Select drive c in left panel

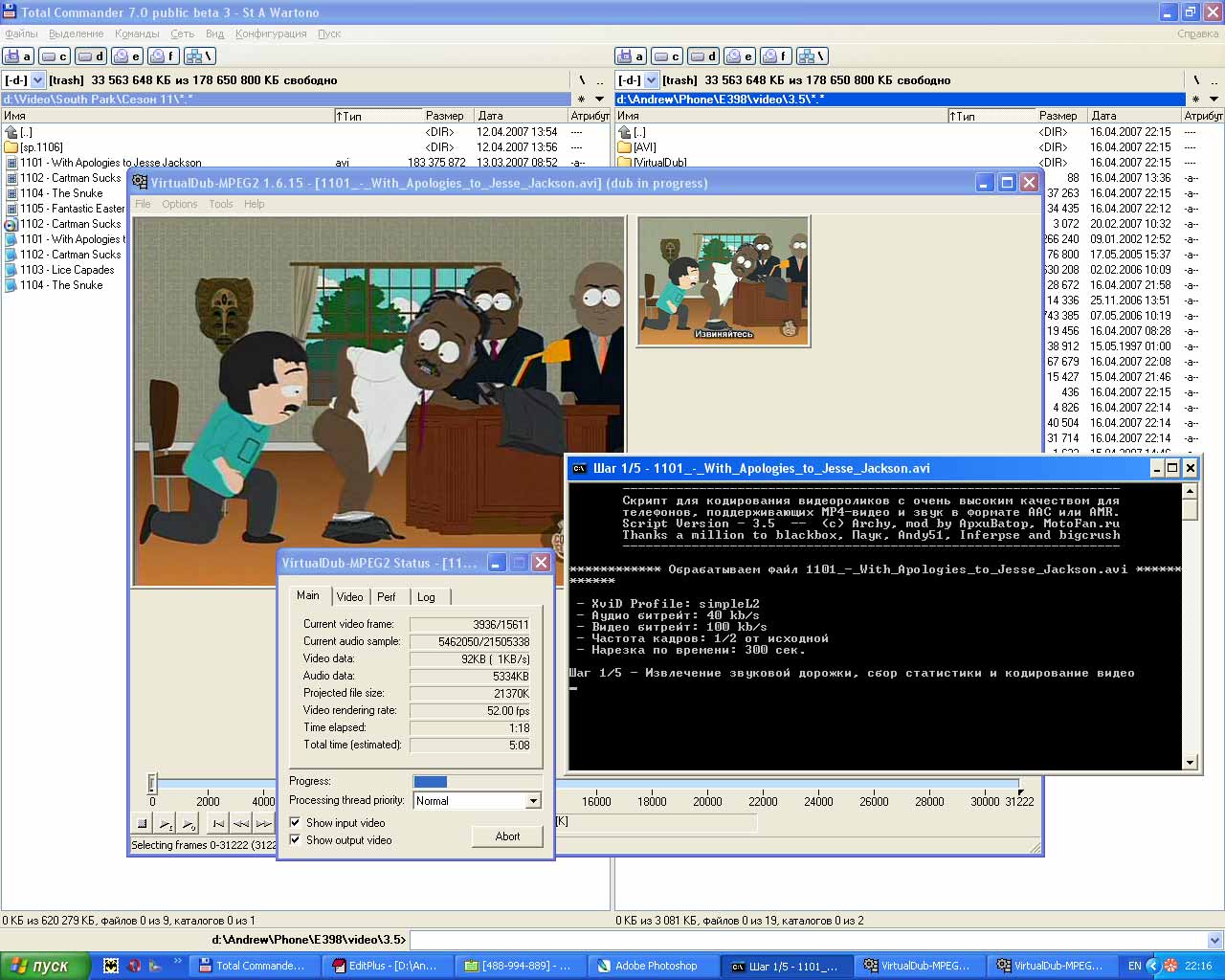[55, 56]
